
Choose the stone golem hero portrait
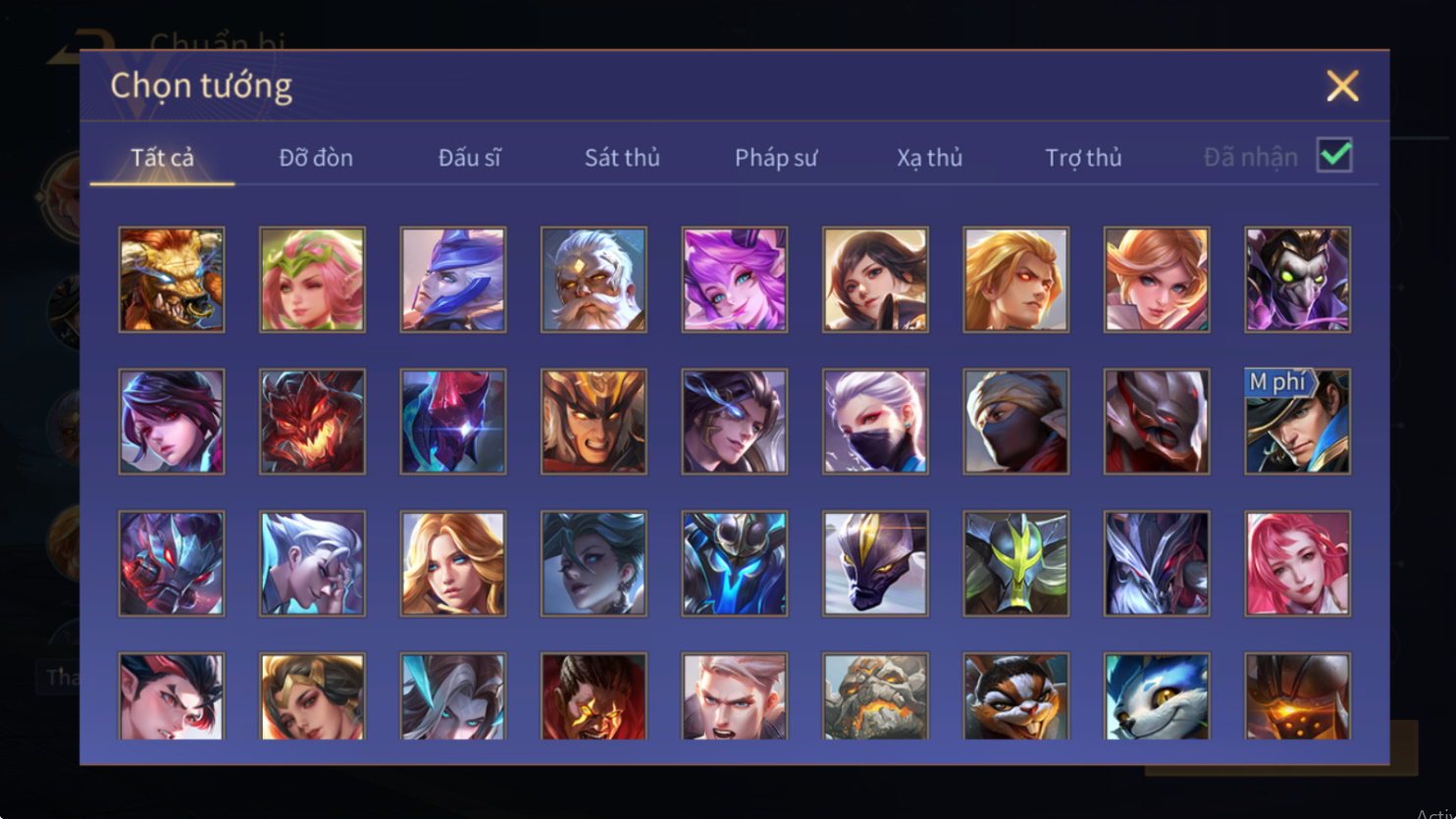click(x=875, y=696)
